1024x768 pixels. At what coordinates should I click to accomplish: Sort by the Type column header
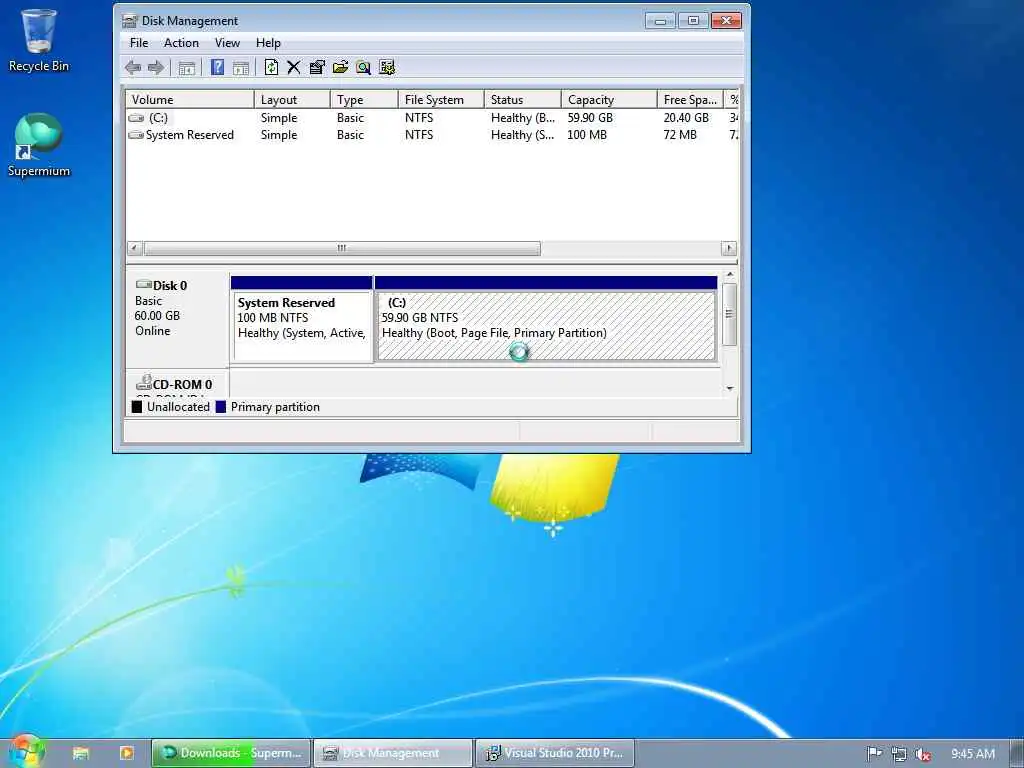(364, 99)
